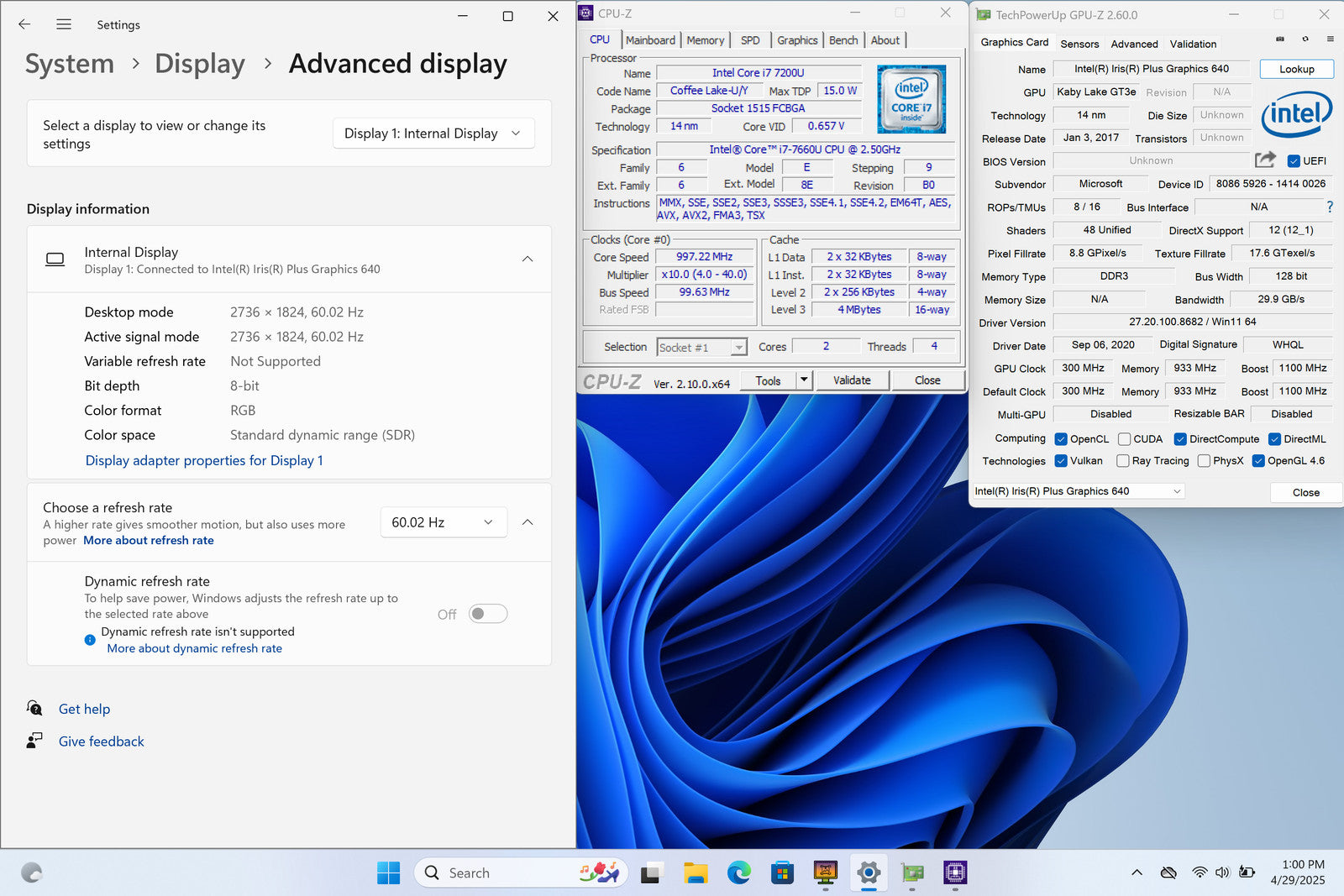Click the GPU-Z screenshot camera icon
This screenshot has width=1344, height=896.
pyautogui.click(x=1280, y=39)
